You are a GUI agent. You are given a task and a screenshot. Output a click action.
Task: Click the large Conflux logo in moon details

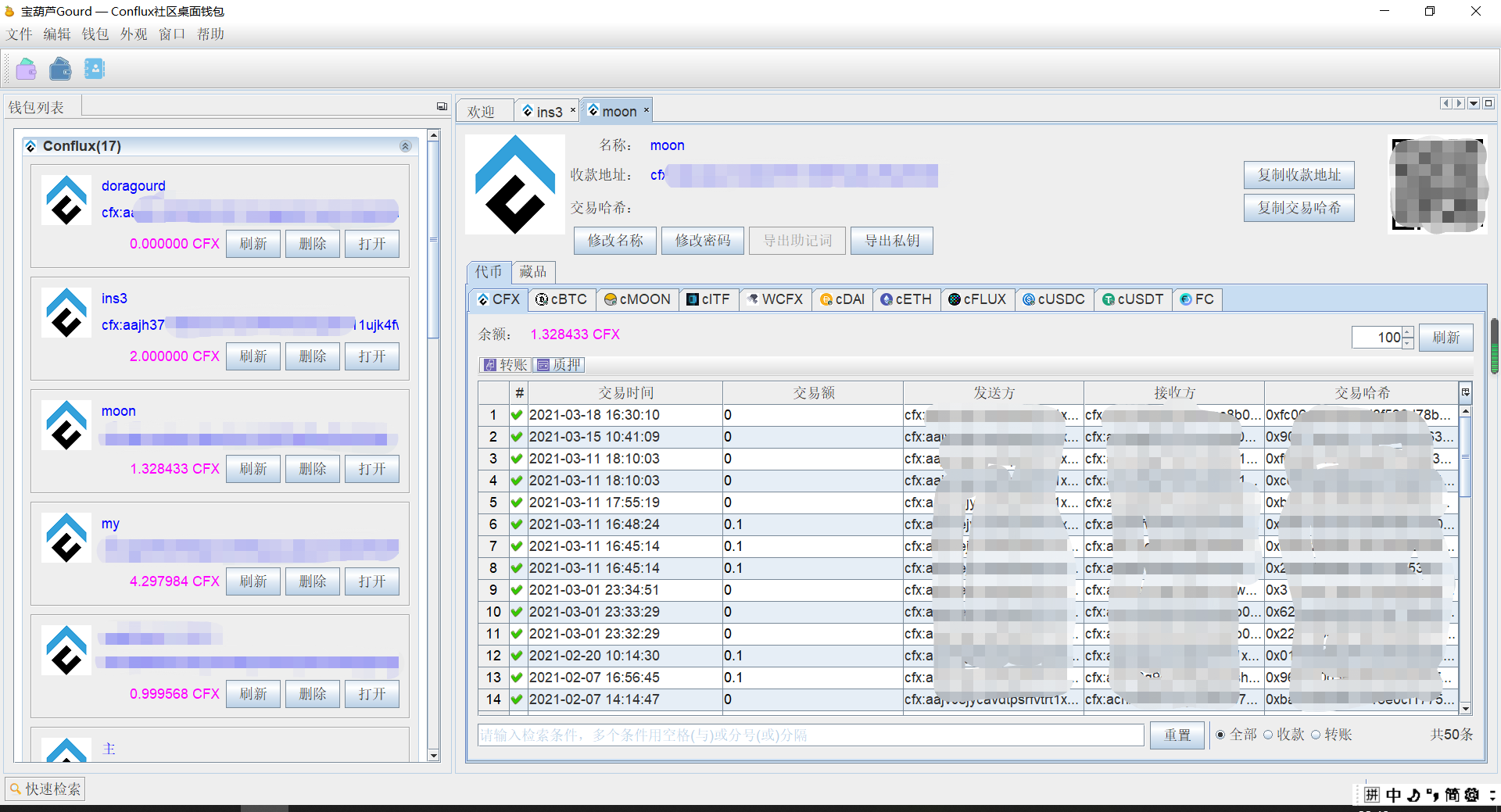pos(515,184)
